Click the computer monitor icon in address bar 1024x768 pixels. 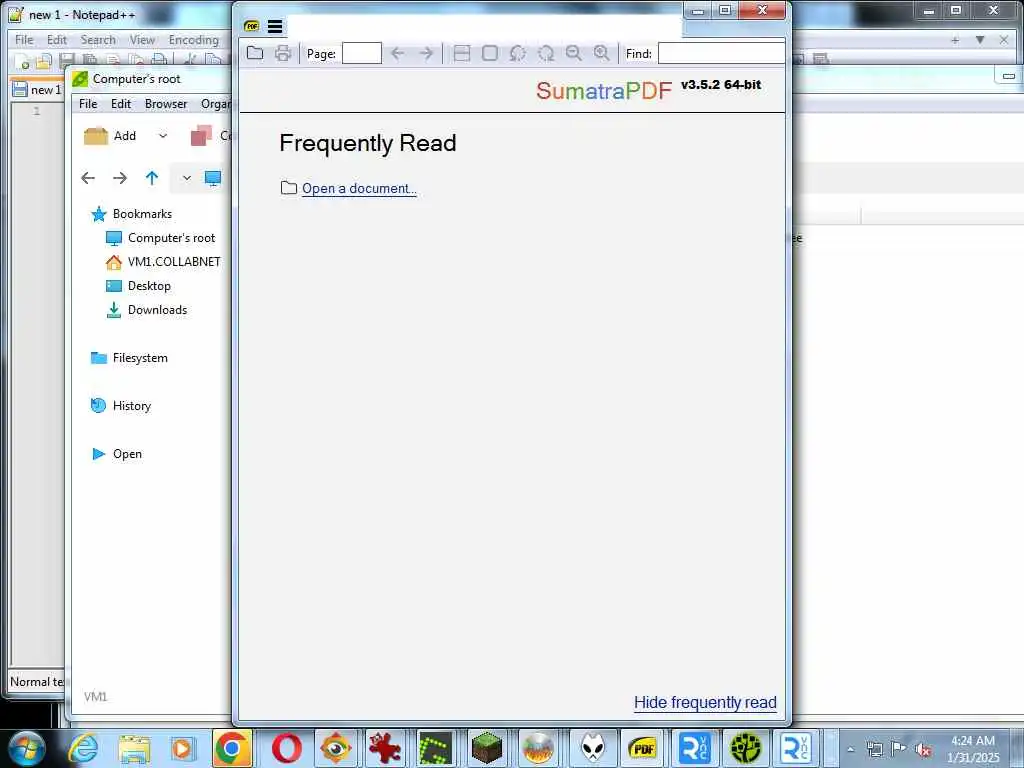(x=213, y=178)
